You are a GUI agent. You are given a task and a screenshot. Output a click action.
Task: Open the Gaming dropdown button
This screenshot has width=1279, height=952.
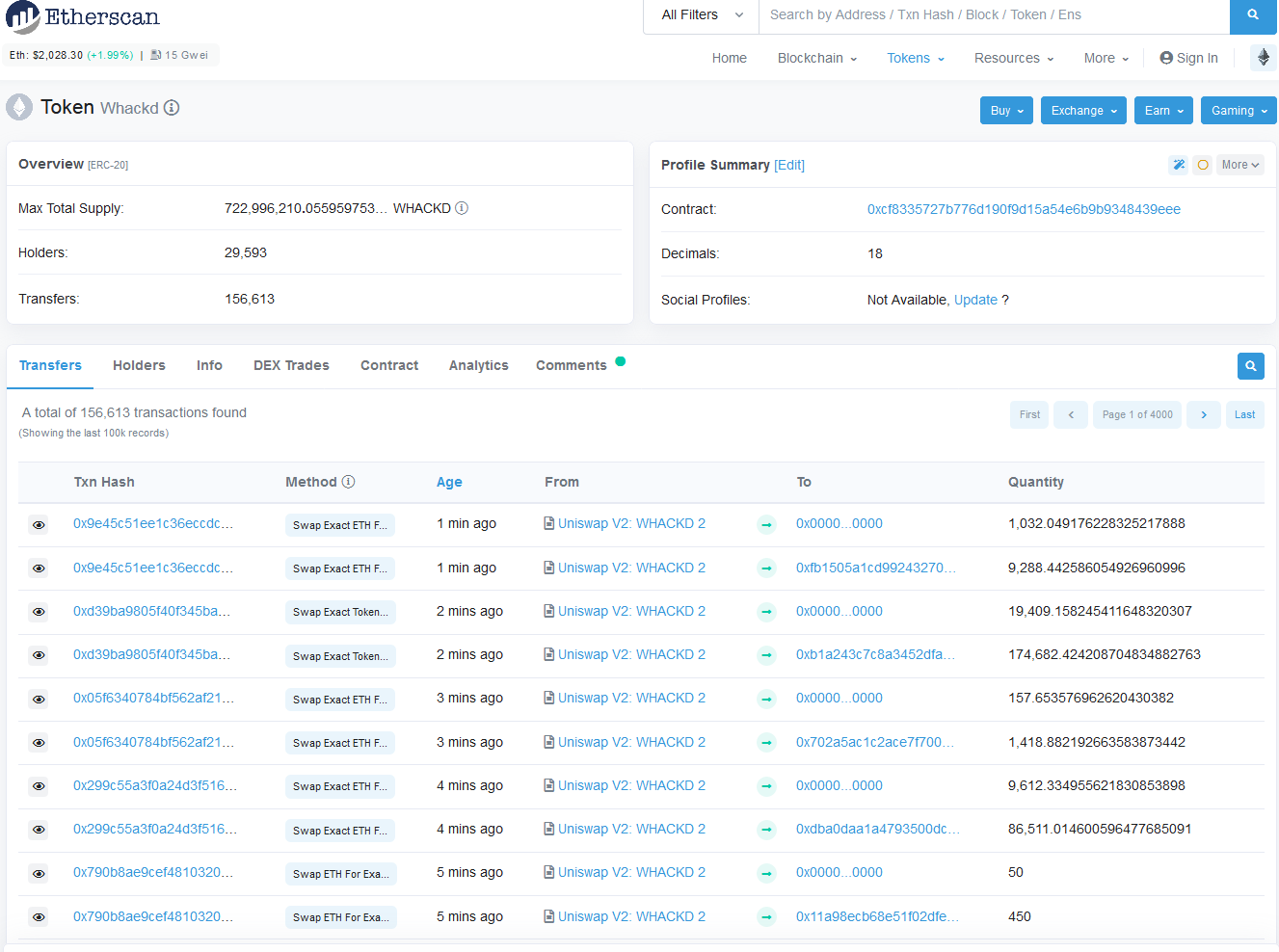1239,111
